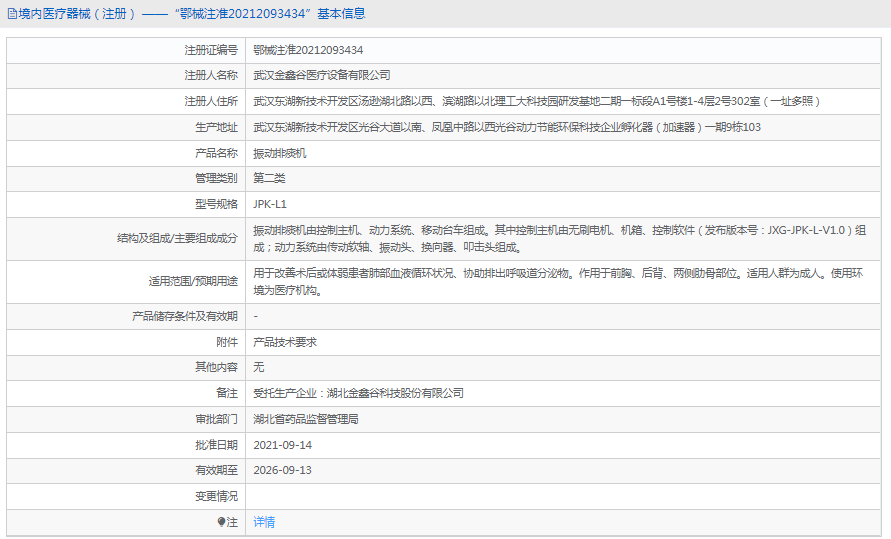Click the remark 受托生产企业：湖北金鑫谷科技股份有限公司
Screen dimensions: 891x539
coord(359,393)
